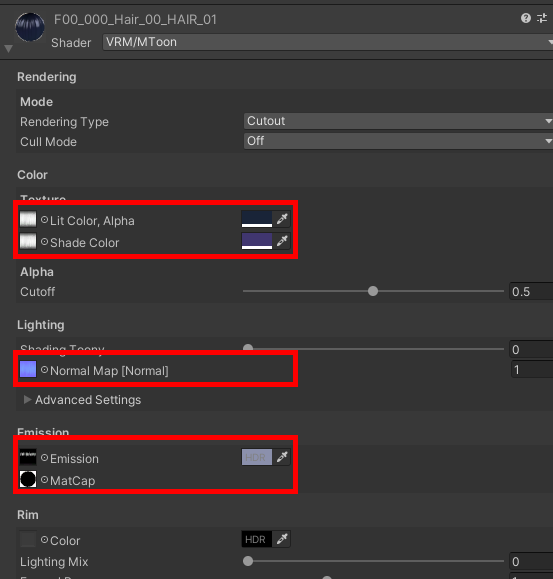The image size is (553, 579).
Task: Click the Emission HDR color swatch
Action: point(257,457)
